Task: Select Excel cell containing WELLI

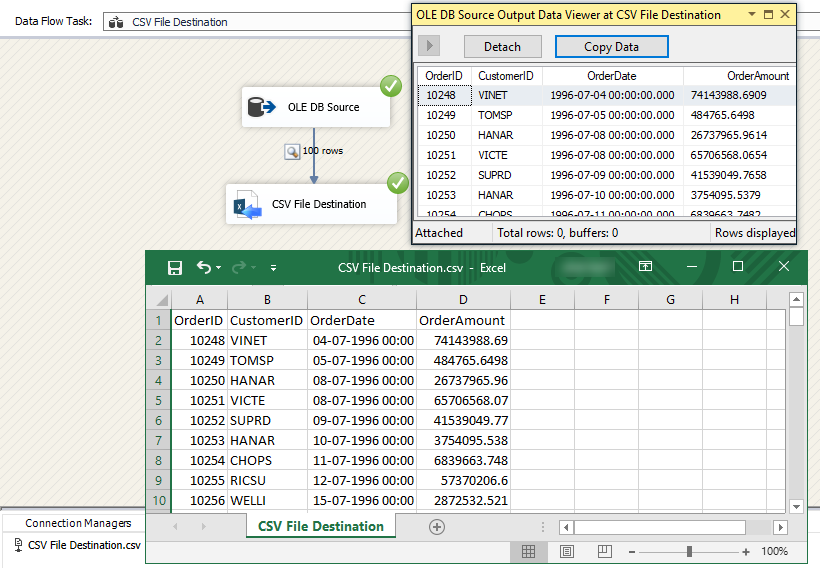Action: [267, 501]
